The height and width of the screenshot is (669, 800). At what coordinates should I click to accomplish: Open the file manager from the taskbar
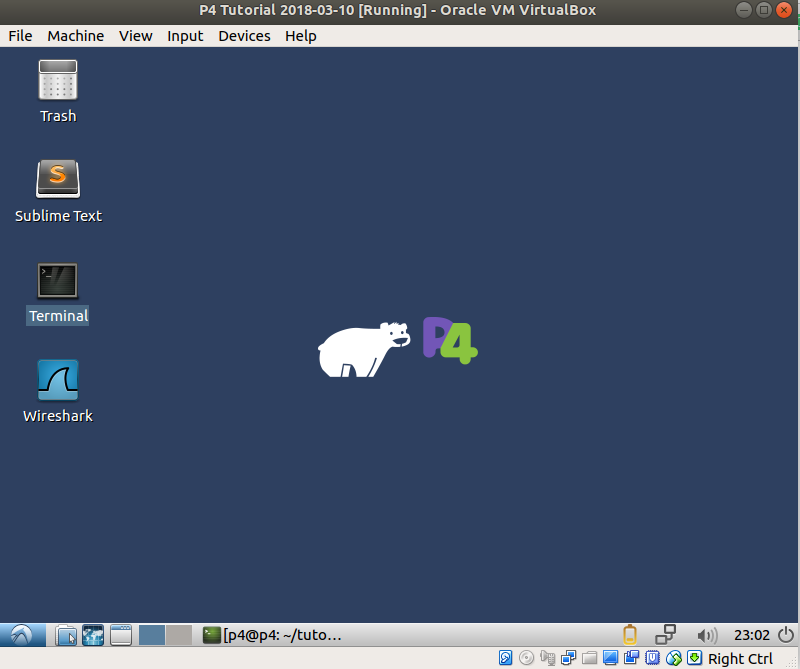[x=66, y=634]
